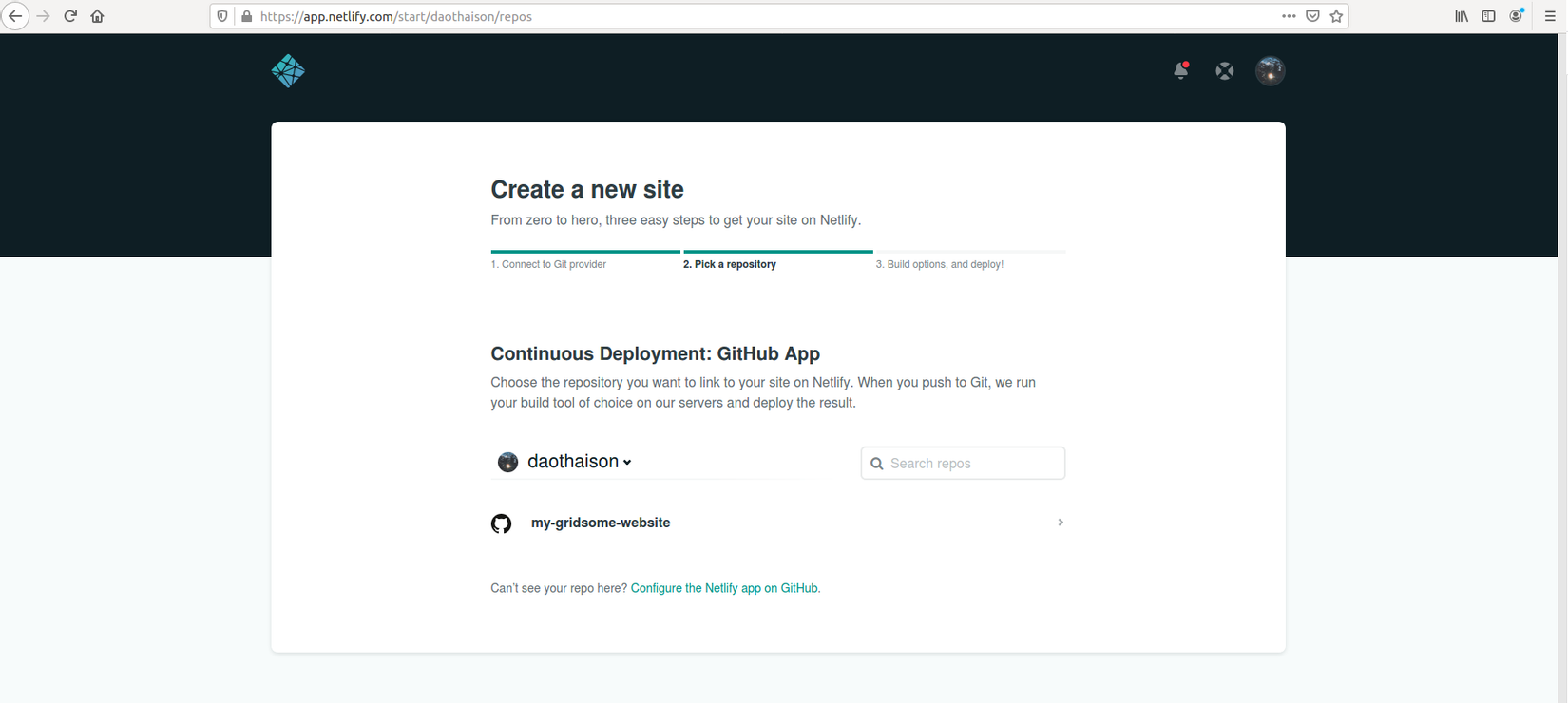The height and width of the screenshot is (703, 1568).
Task: Select the my-gridsome-website repository
Action: [x=777, y=522]
